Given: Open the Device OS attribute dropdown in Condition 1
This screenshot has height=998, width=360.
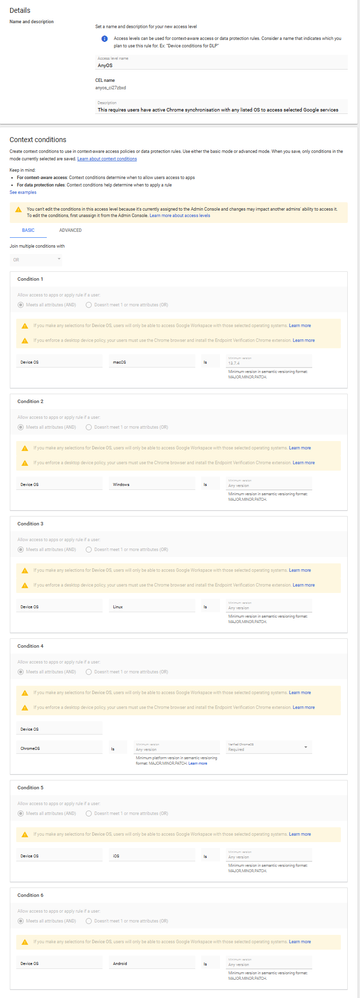Looking at the screenshot, I should (x=59, y=361).
